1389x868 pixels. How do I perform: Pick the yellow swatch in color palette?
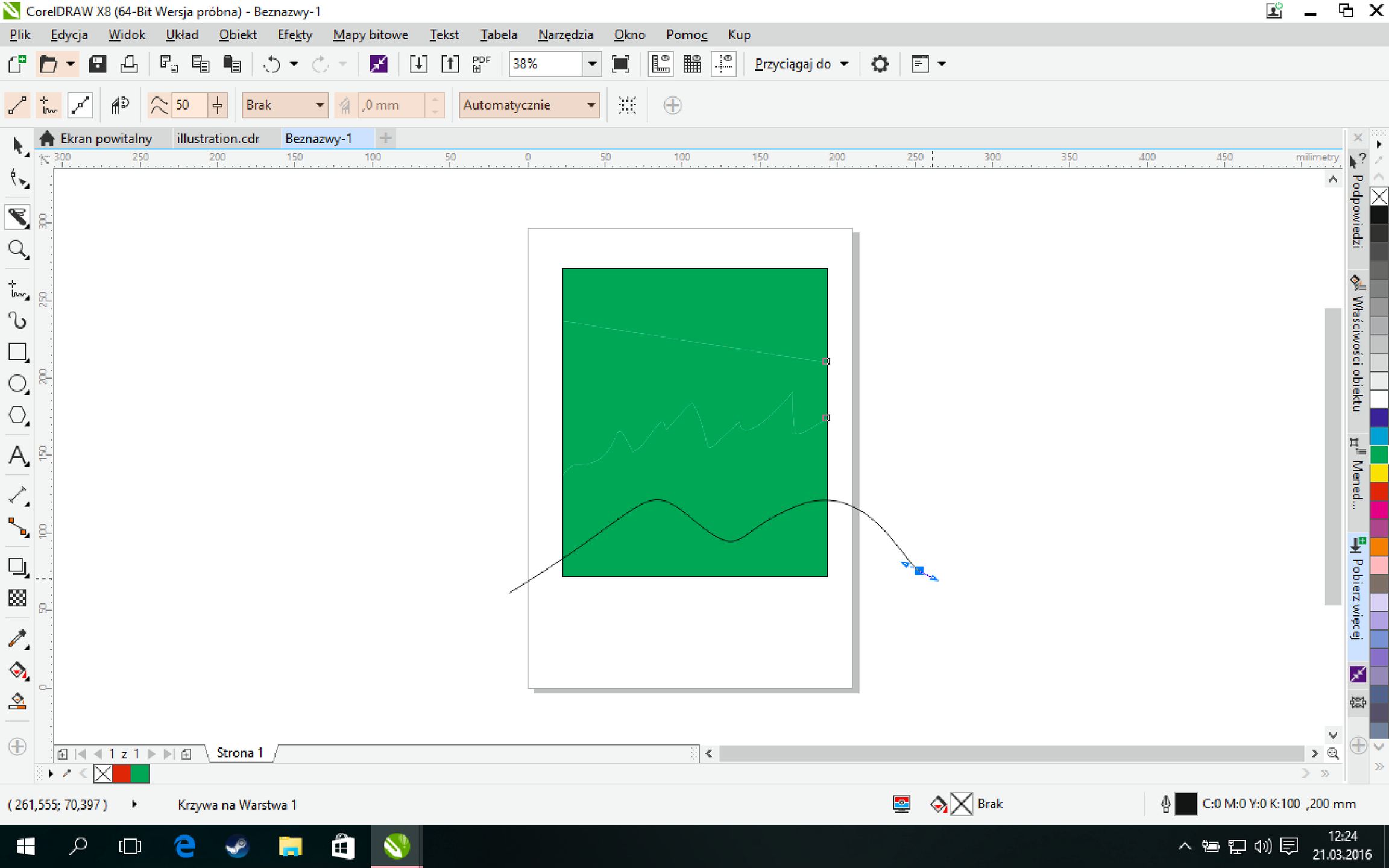(1379, 473)
